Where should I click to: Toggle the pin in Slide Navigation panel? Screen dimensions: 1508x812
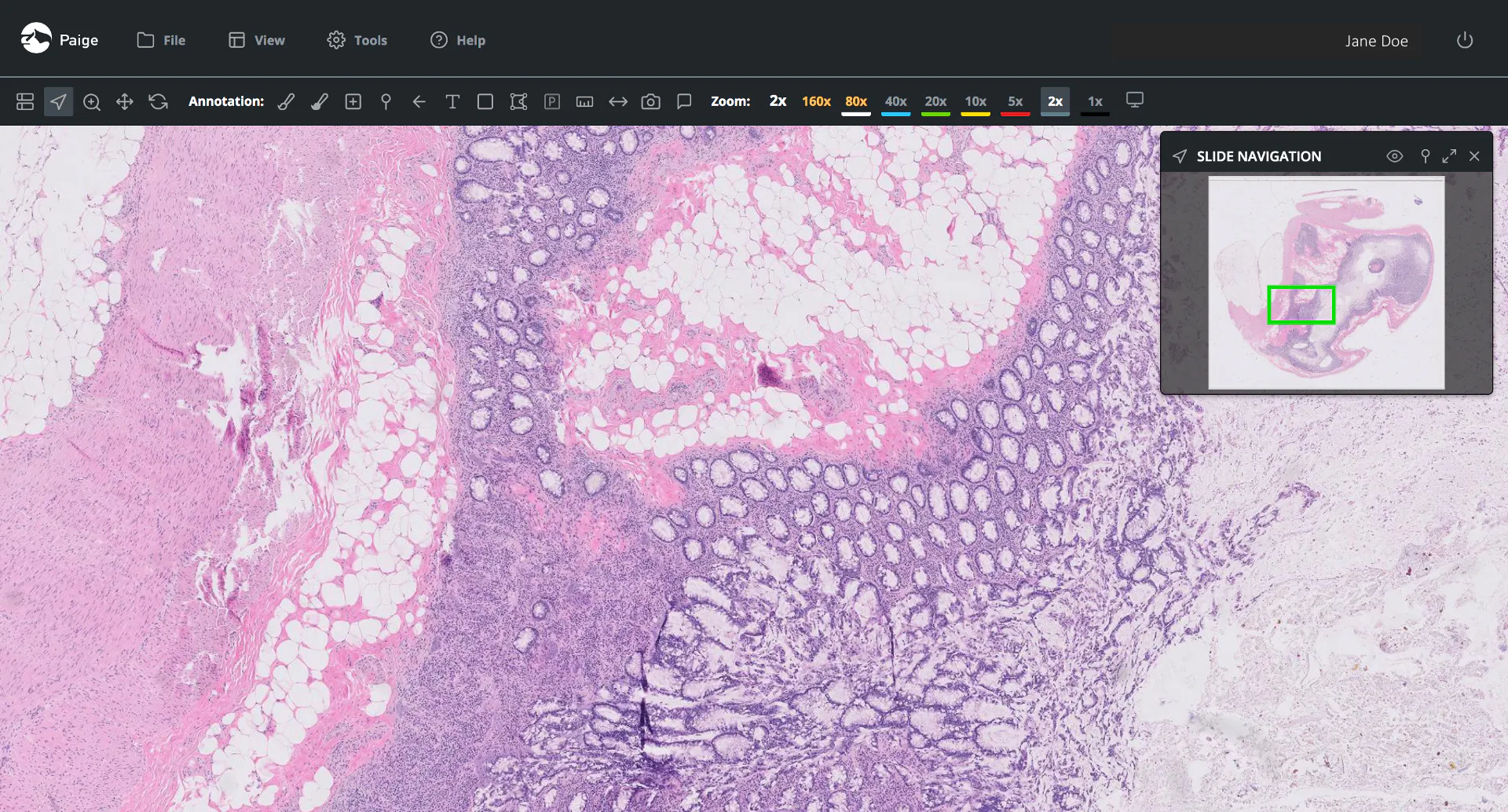tap(1425, 156)
